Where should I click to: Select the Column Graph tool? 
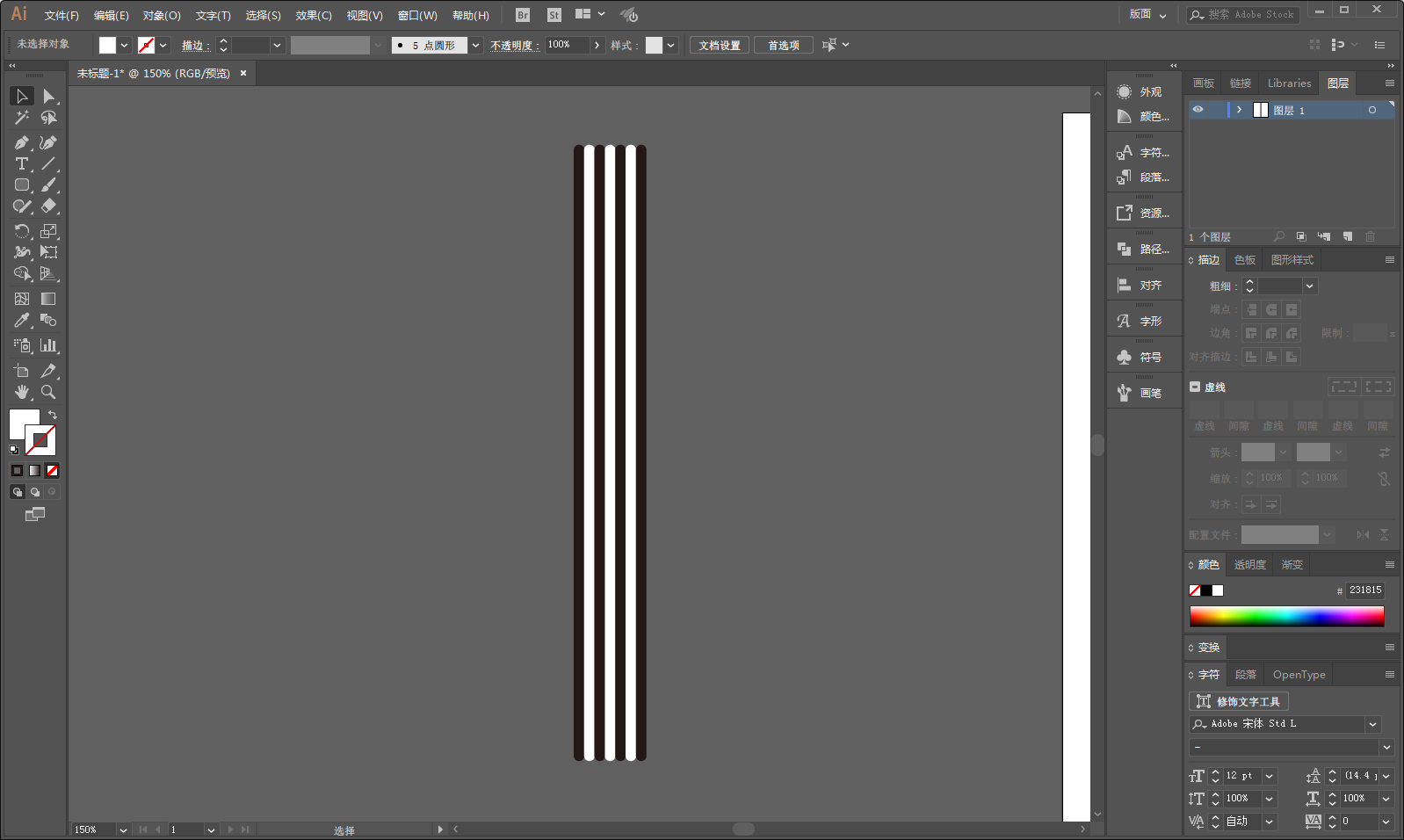(49, 345)
